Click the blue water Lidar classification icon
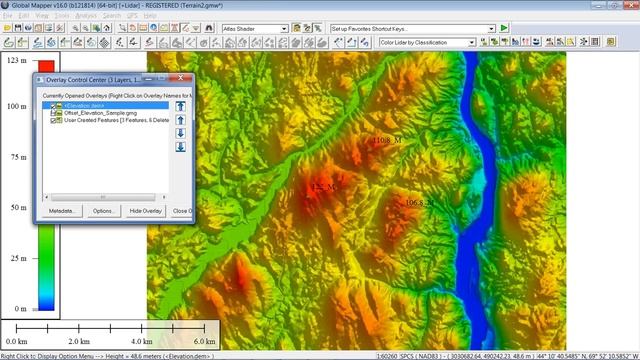The width and height of the screenshot is (640, 360). pyautogui.click(x=536, y=42)
